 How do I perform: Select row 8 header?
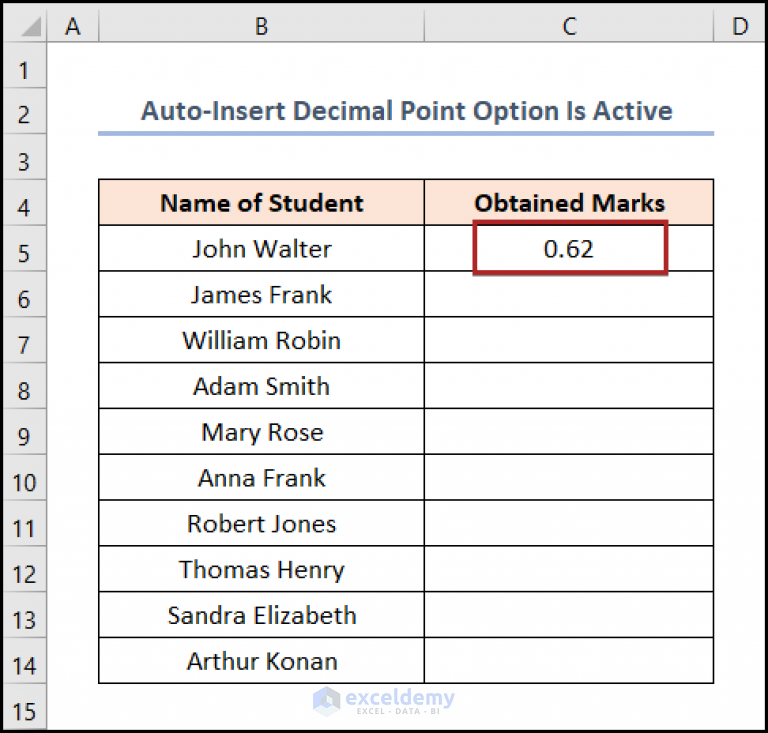[24, 386]
